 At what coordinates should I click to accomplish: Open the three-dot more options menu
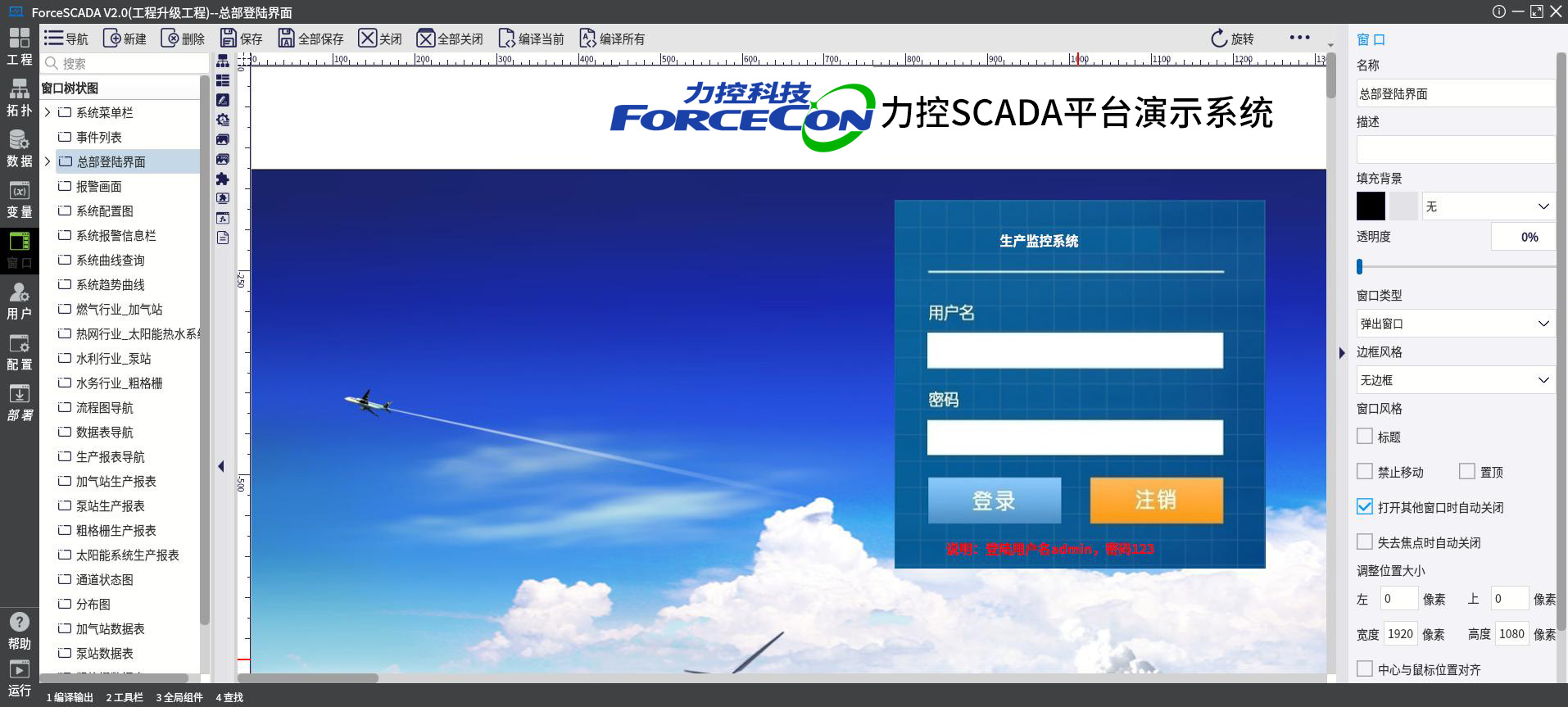(x=1299, y=38)
